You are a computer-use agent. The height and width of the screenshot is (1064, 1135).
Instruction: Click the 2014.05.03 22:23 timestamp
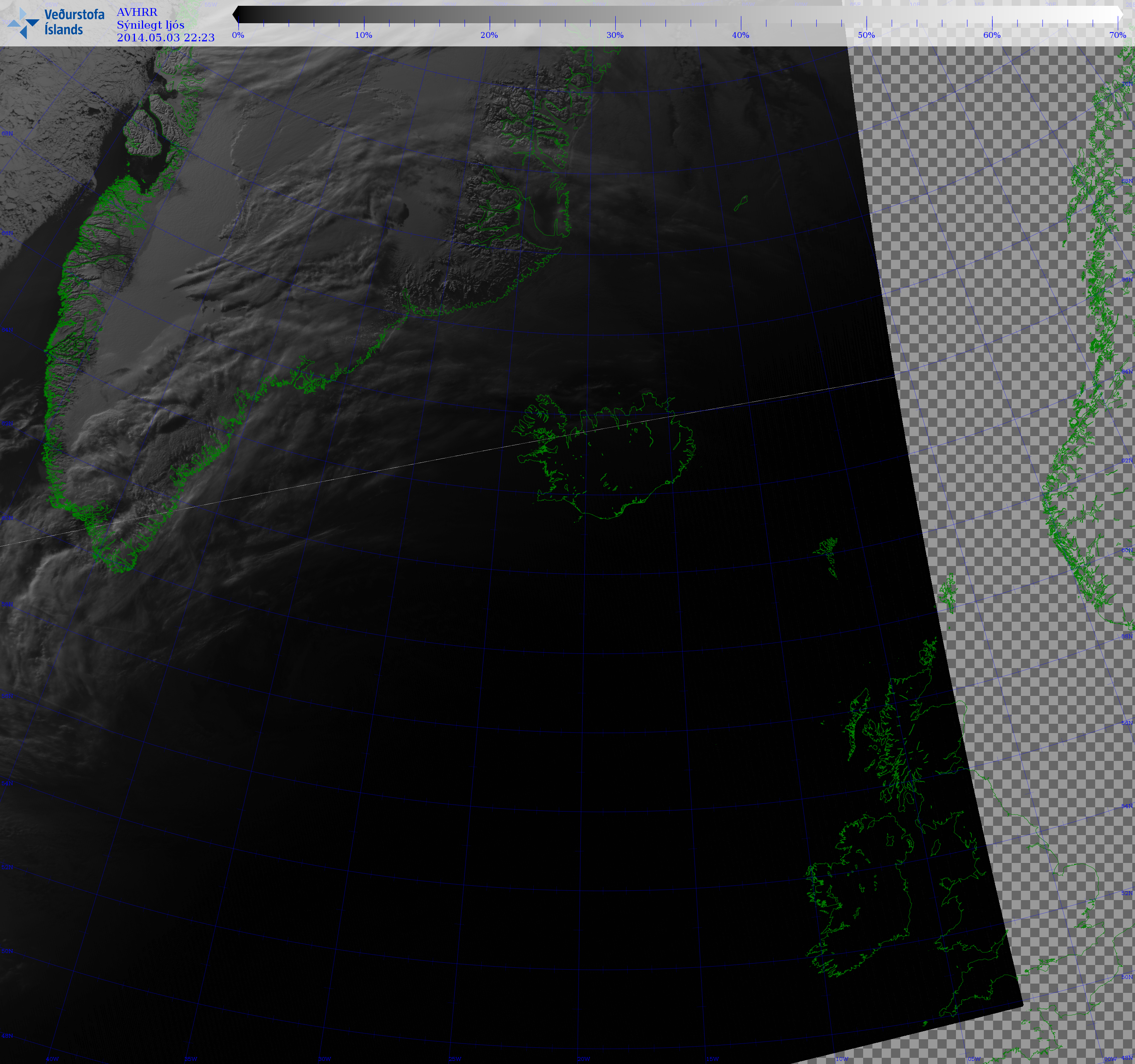pyautogui.click(x=166, y=38)
